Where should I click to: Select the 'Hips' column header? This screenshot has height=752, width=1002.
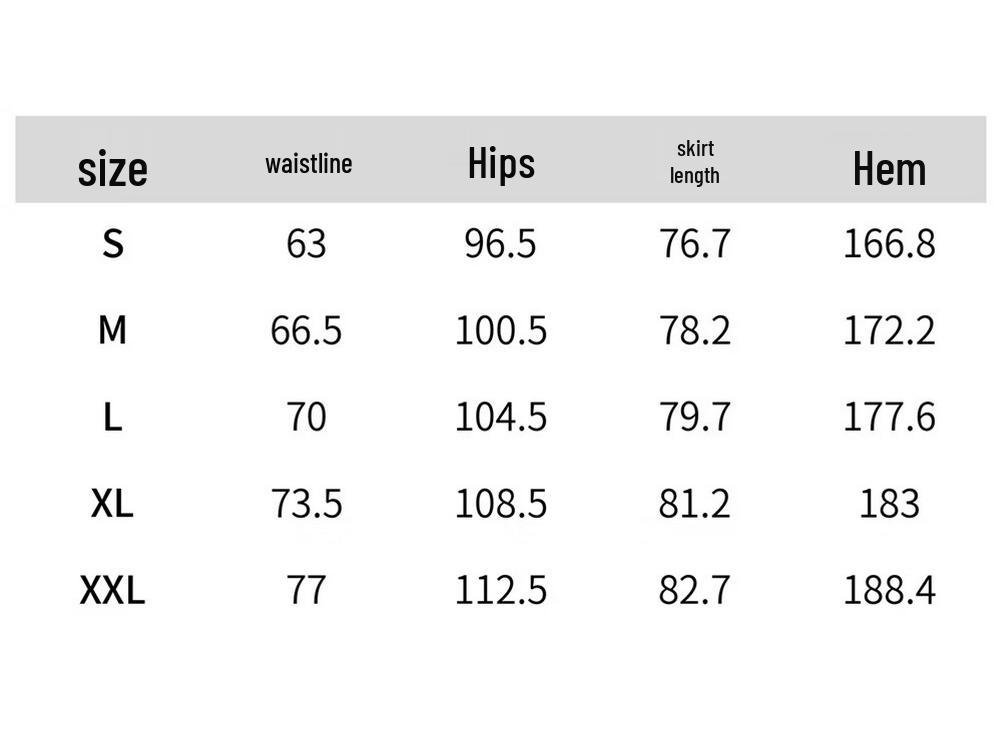tap(501, 163)
